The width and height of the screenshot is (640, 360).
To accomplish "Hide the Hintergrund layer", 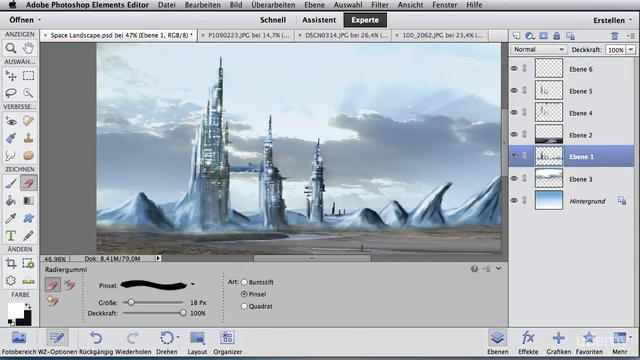I will (514, 200).
